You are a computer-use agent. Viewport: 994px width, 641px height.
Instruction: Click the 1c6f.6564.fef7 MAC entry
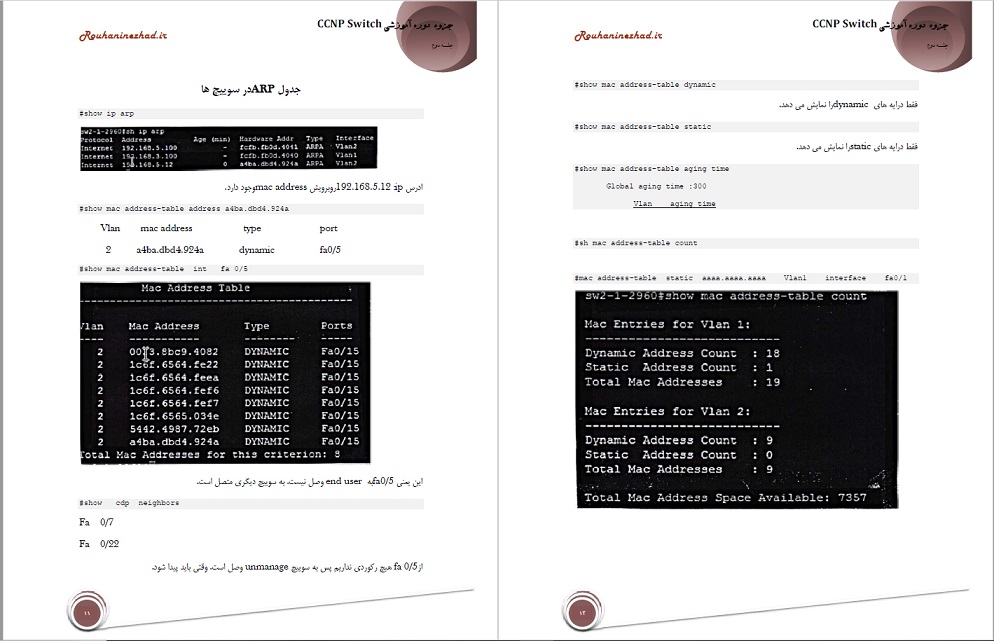pos(174,403)
